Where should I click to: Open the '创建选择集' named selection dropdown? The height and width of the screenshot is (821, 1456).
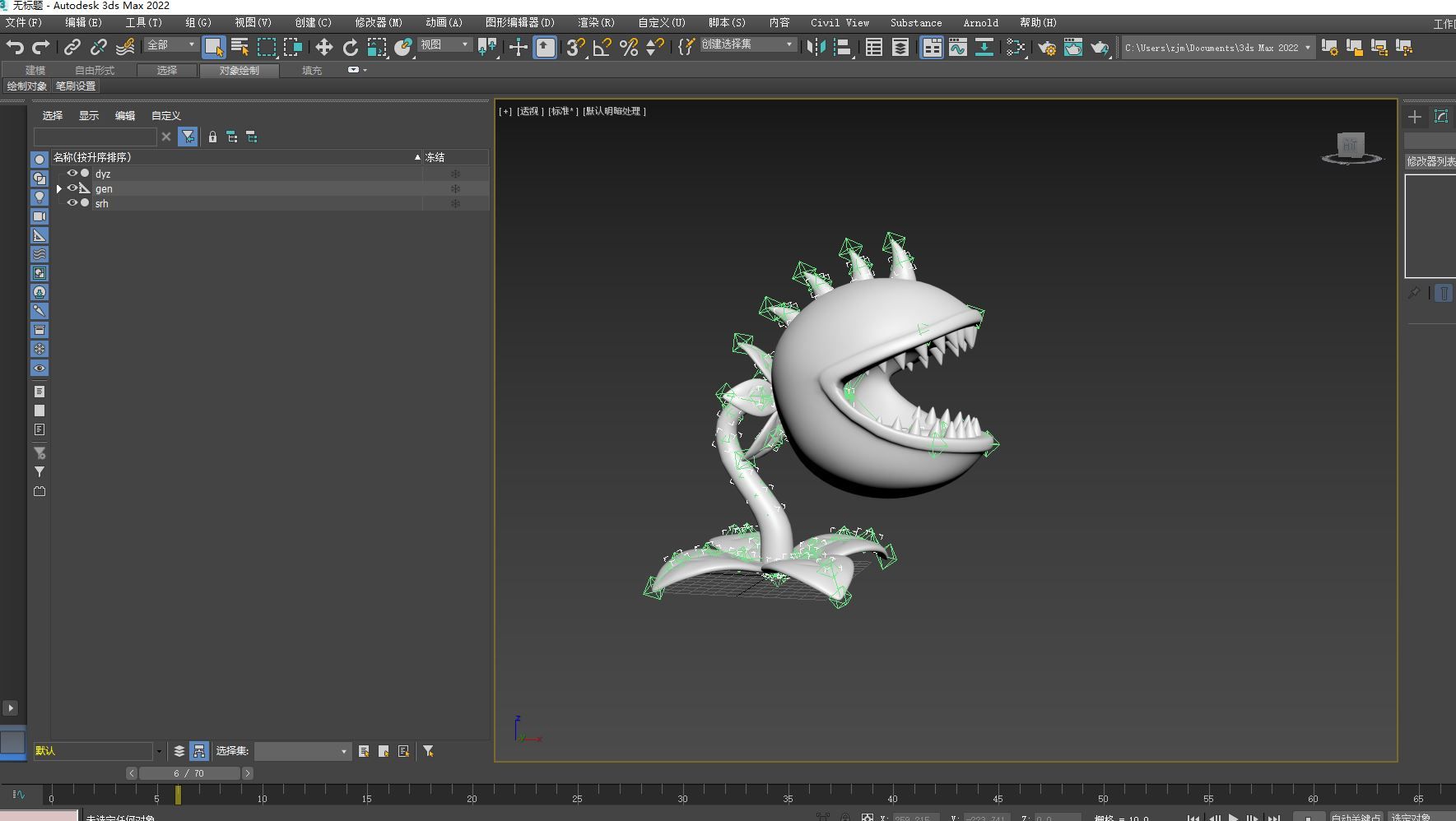748,44
